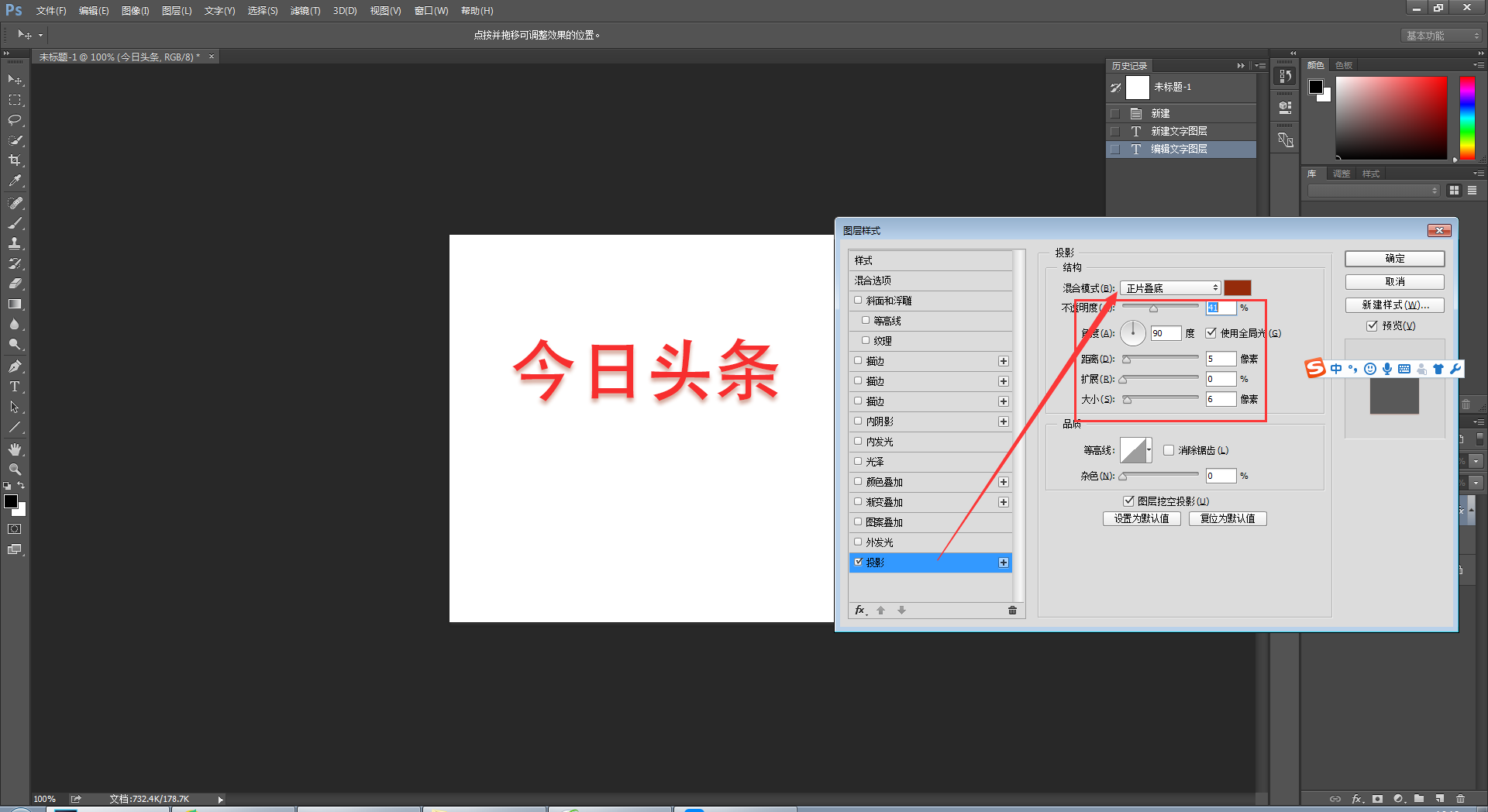Select the Gradient tool
Image resolution: width=1488 pixels, height=812 pixels.
15,304
